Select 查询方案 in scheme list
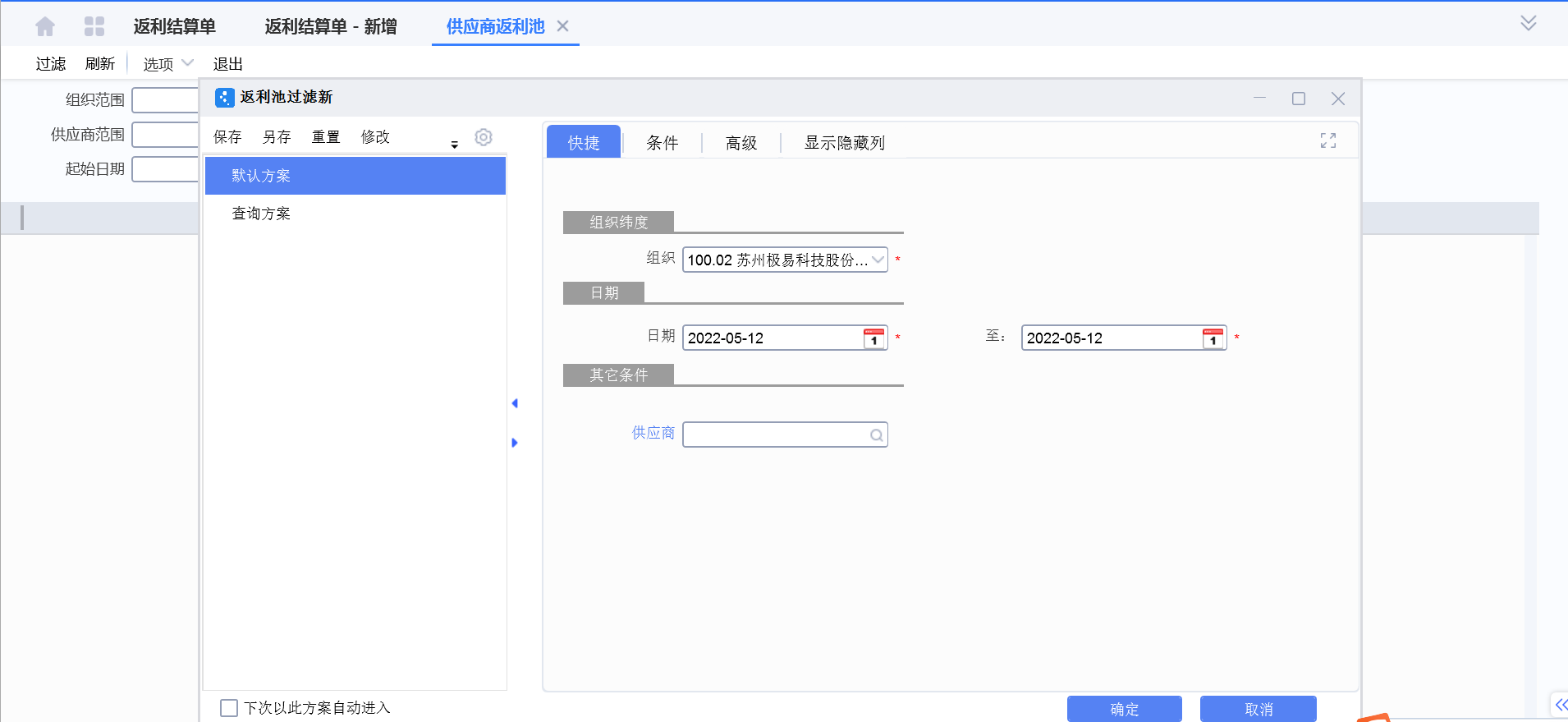 355,214
